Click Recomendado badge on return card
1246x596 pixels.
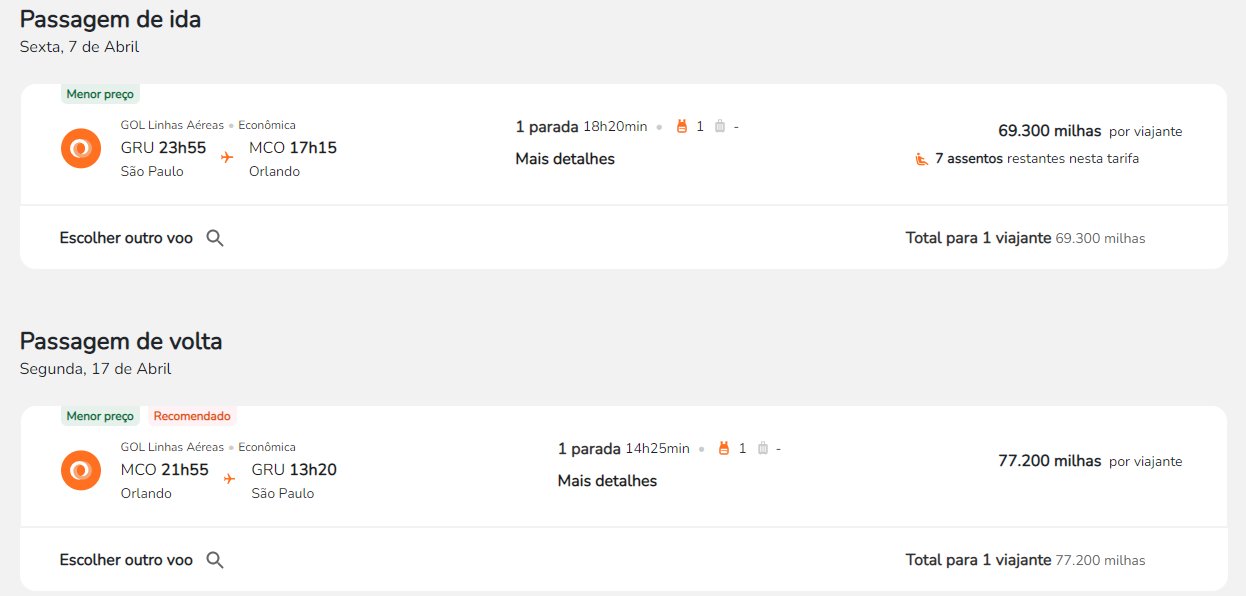(192, 416)
